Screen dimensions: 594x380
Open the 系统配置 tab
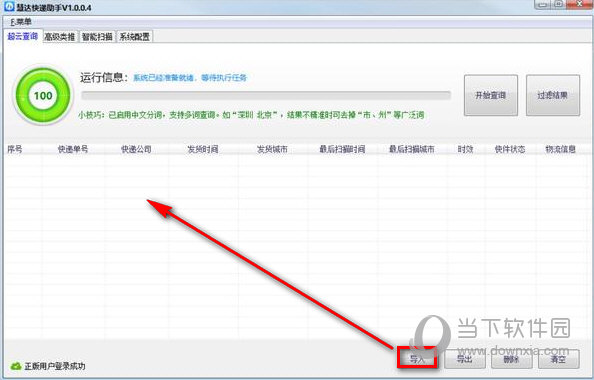[134, 37]
